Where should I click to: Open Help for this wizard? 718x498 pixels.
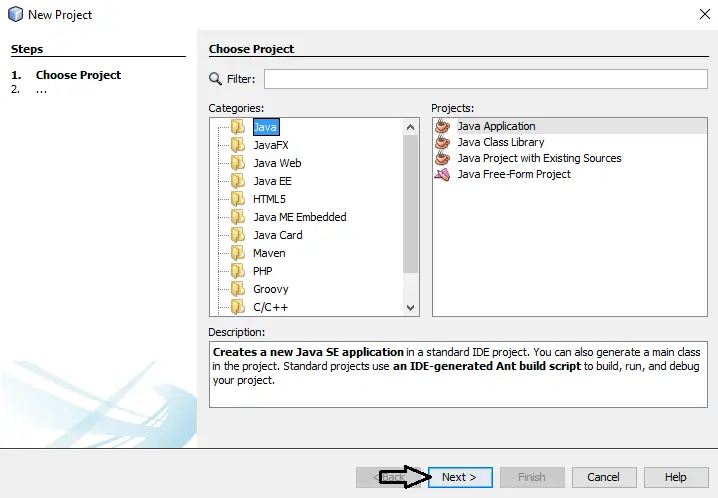[676, 477]
